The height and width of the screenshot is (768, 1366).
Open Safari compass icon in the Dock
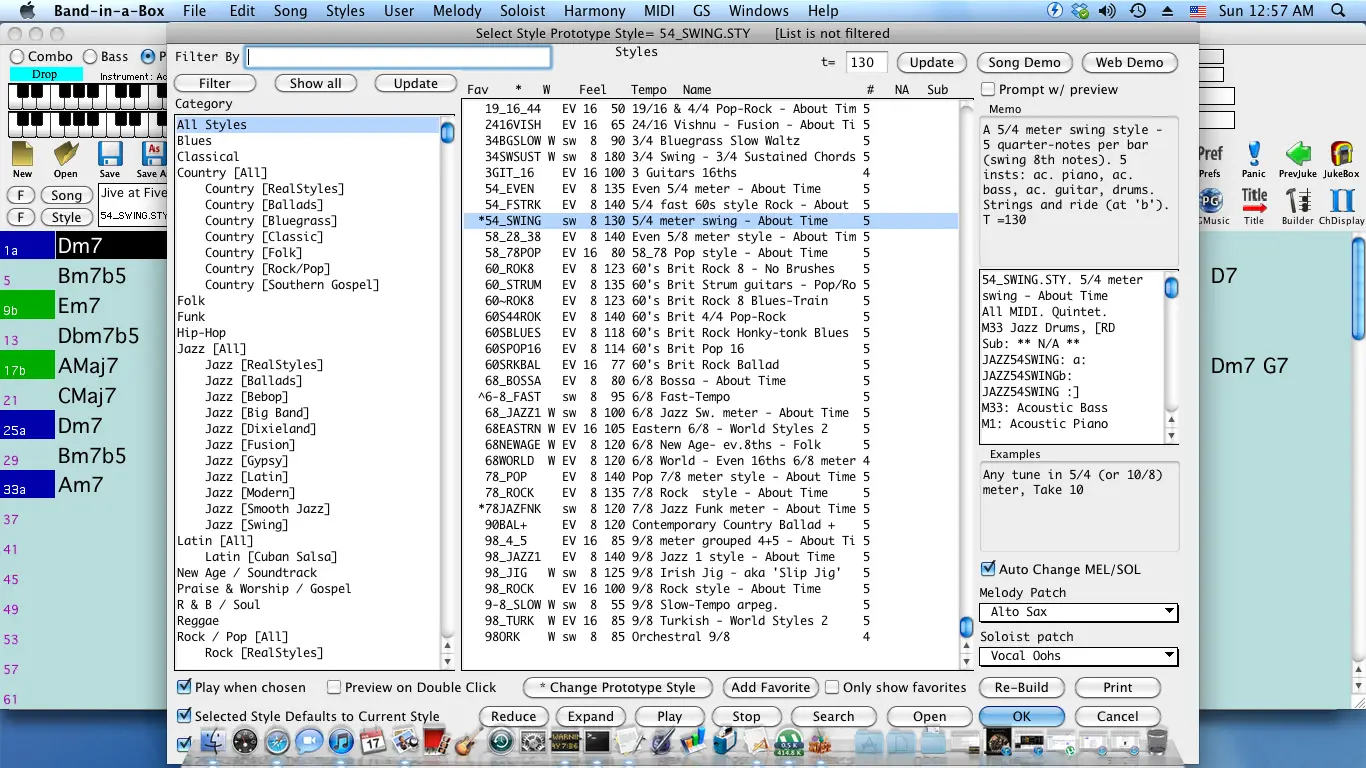click(277, 741)
